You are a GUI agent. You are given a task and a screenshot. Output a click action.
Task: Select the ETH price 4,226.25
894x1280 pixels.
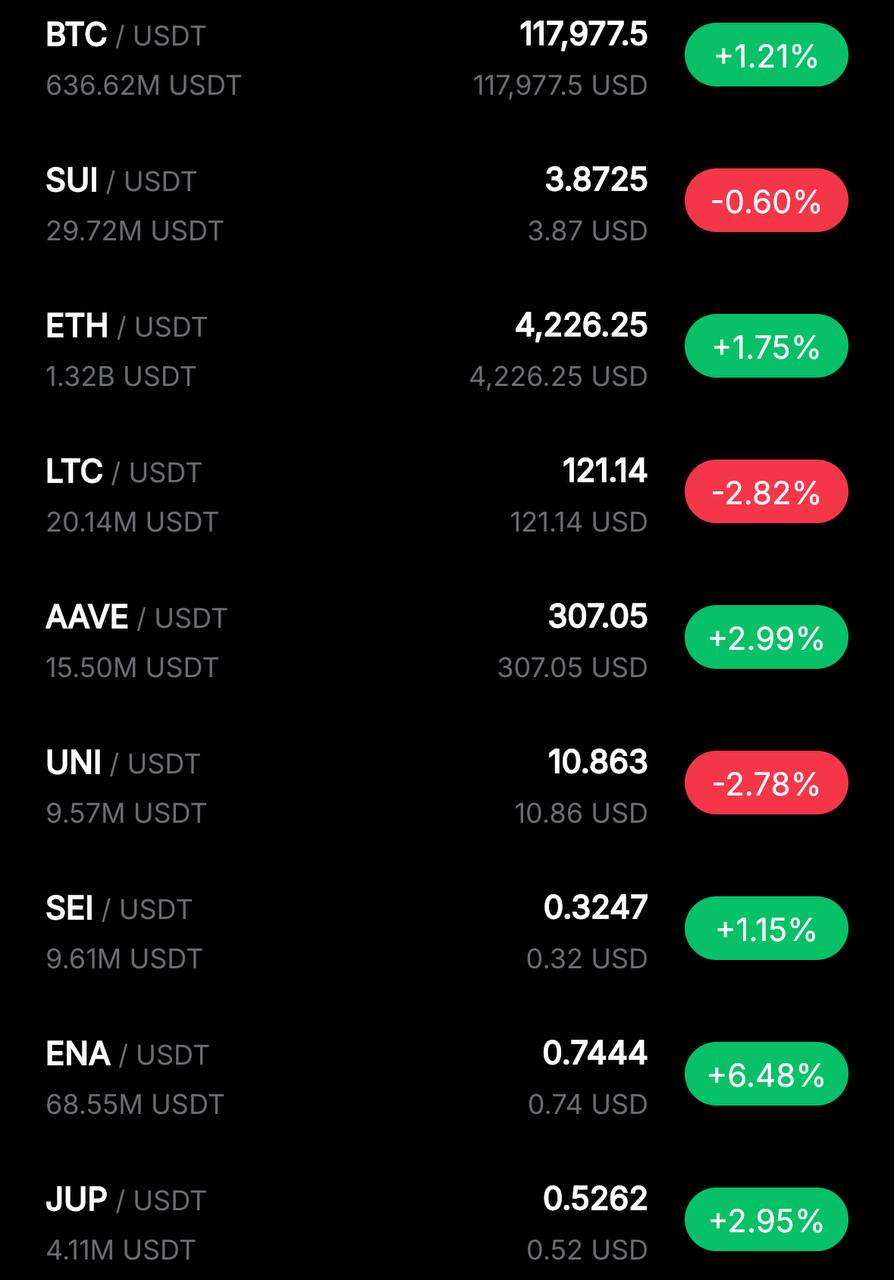tap(582, 326)
